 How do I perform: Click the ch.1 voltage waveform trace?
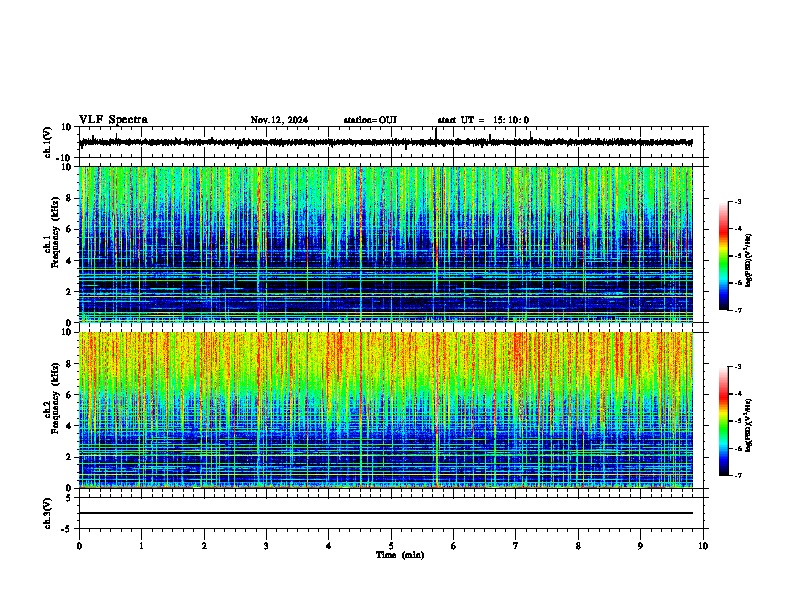[x=386, y=142]
